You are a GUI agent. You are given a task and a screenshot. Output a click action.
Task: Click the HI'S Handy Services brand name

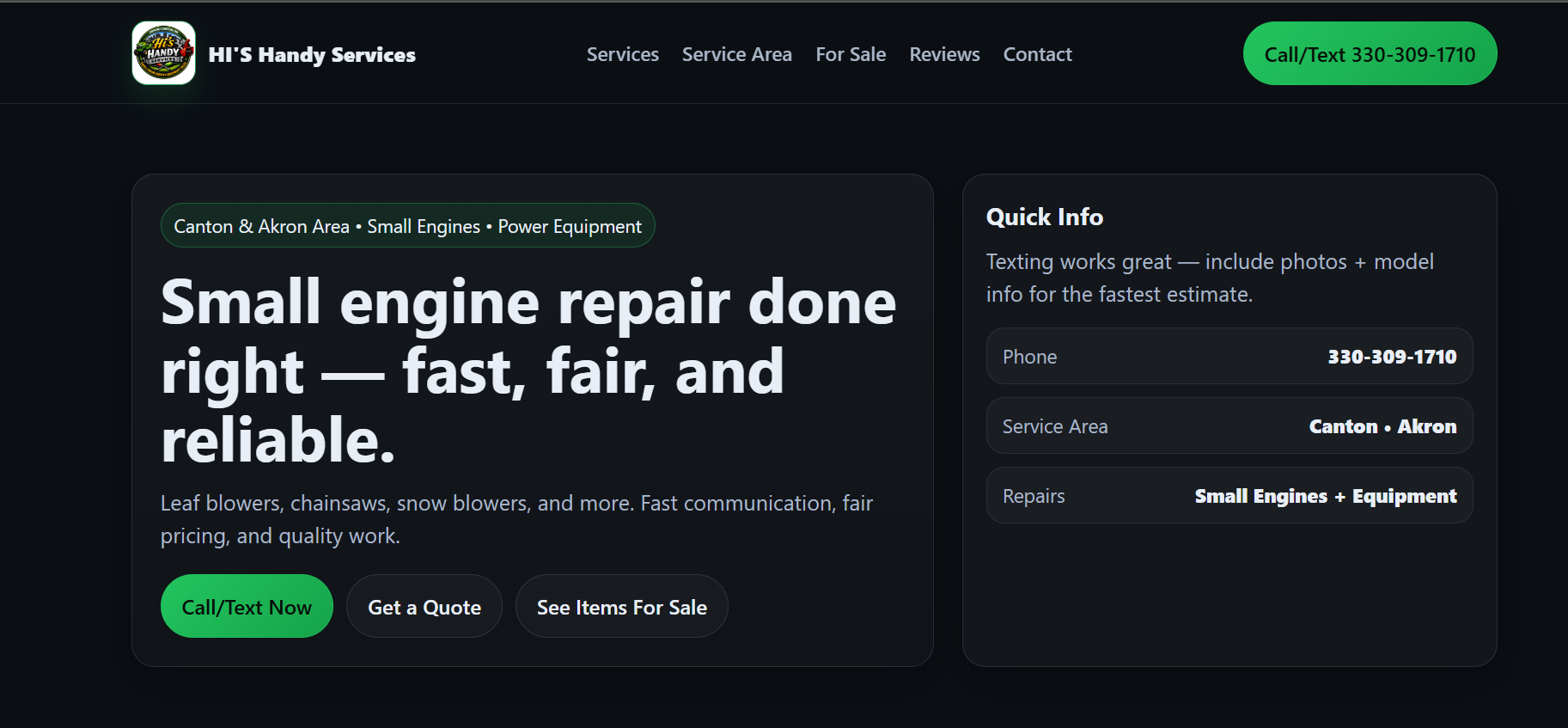tap(312, 55)
